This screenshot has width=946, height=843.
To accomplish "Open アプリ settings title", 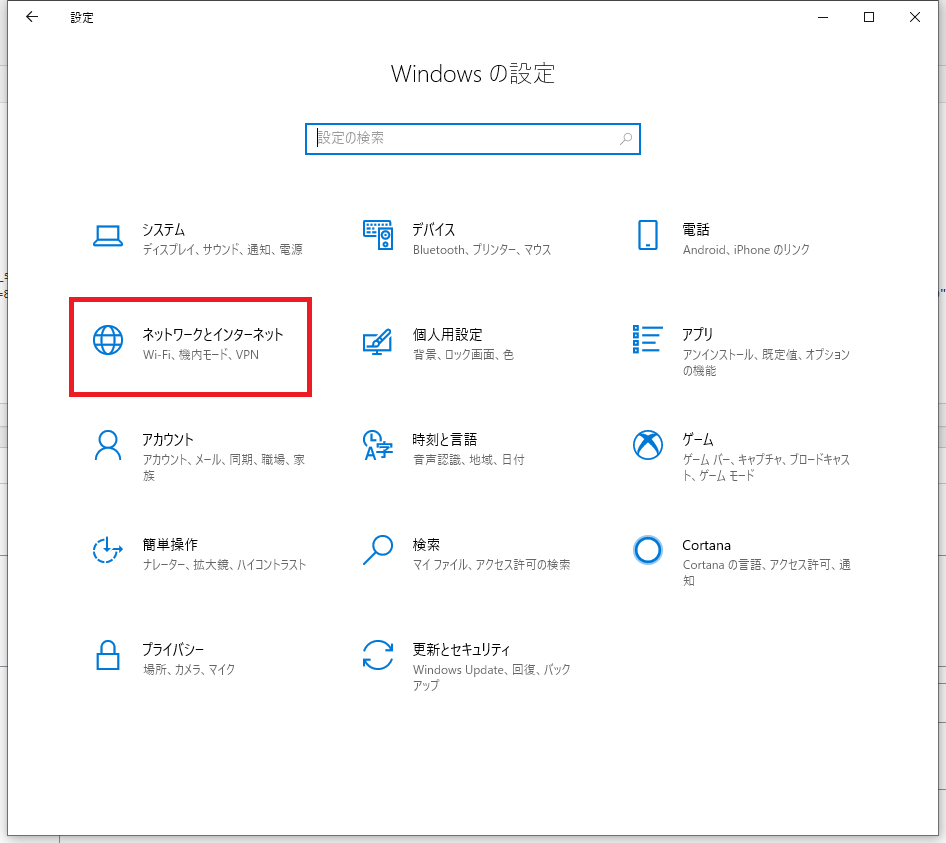I will point(697,334).
